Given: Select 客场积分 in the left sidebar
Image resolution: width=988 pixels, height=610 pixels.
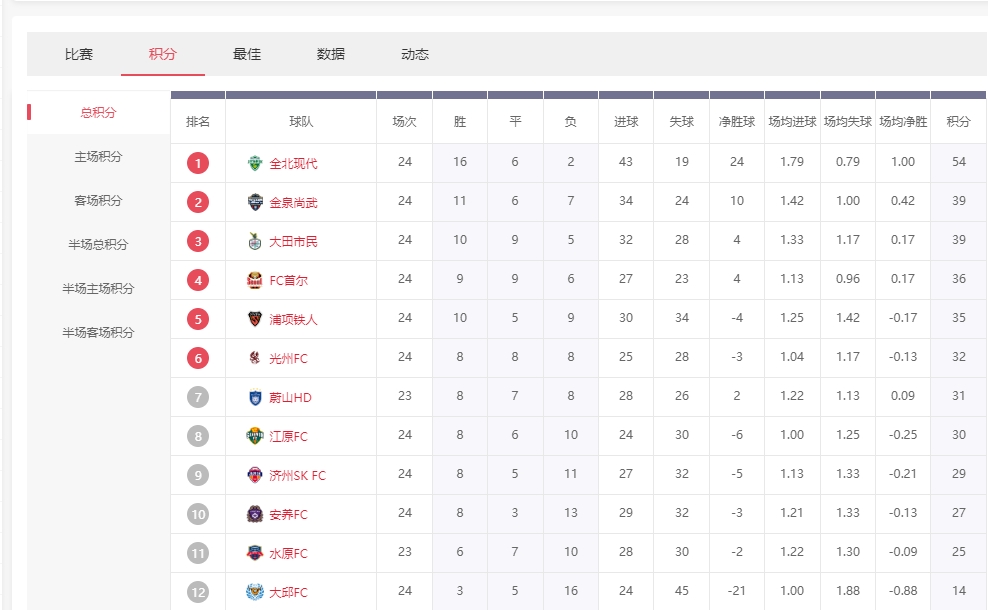Looking at the screenshot, I should point(98,201).
